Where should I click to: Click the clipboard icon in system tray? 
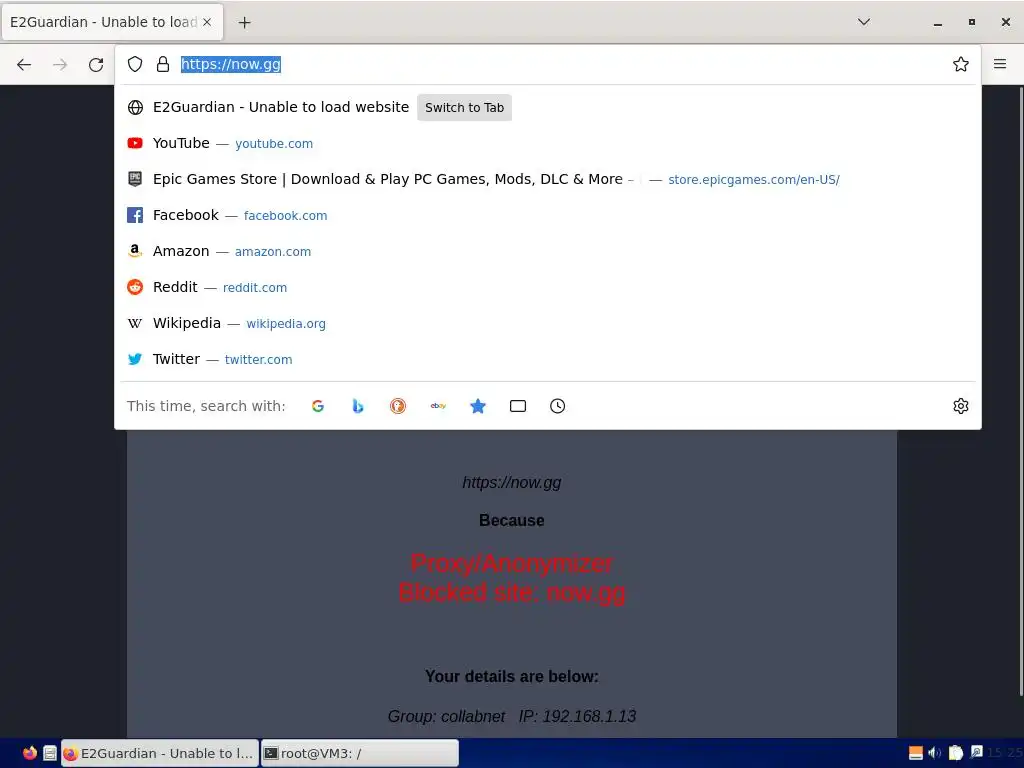click(x=955, y=753)
